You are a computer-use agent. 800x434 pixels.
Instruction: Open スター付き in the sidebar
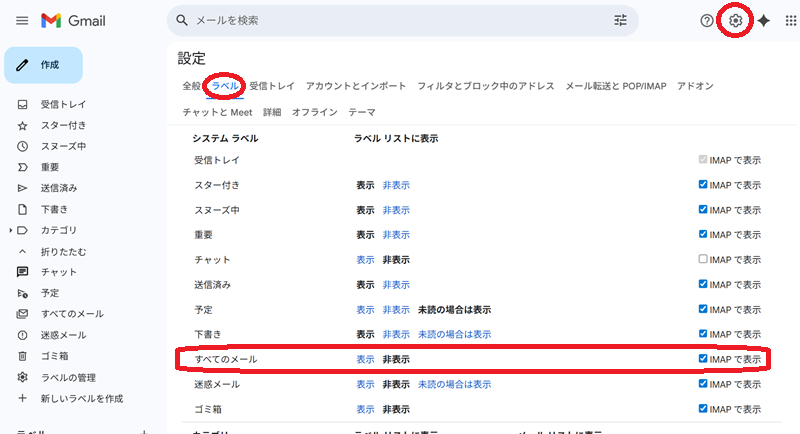(63, 125)
